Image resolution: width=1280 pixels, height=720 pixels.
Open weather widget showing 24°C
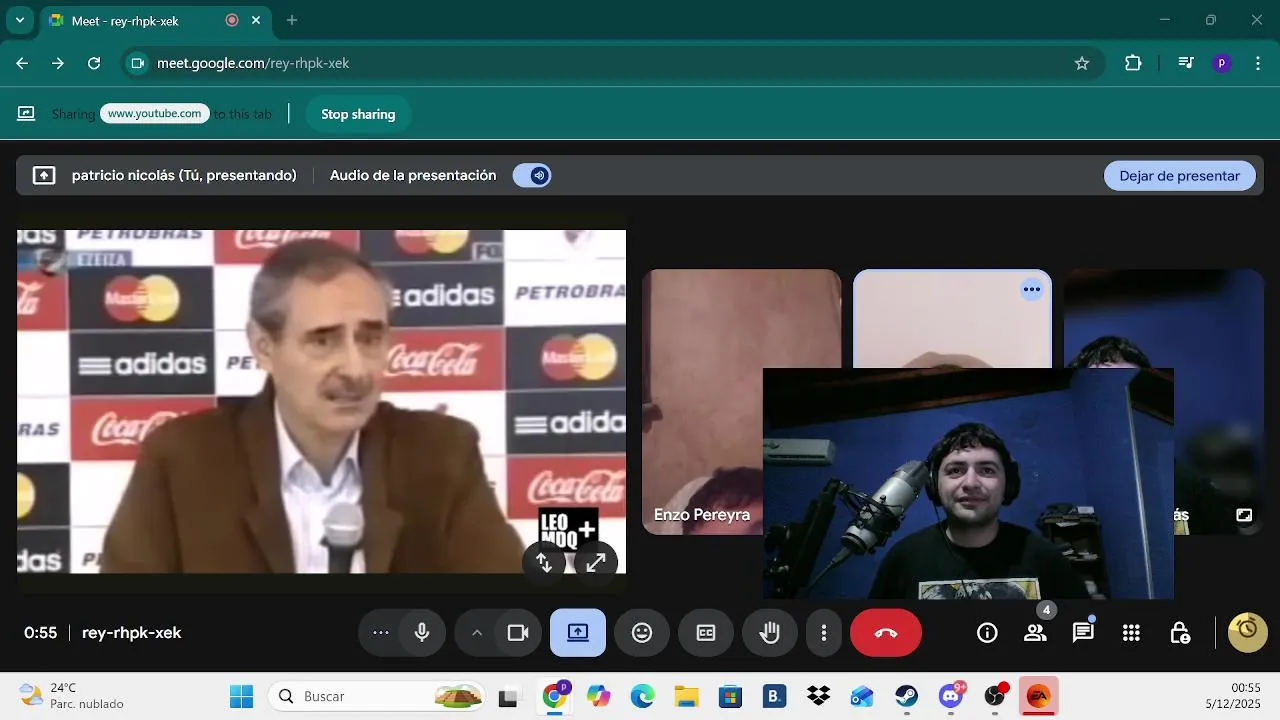tap(72, 696)
